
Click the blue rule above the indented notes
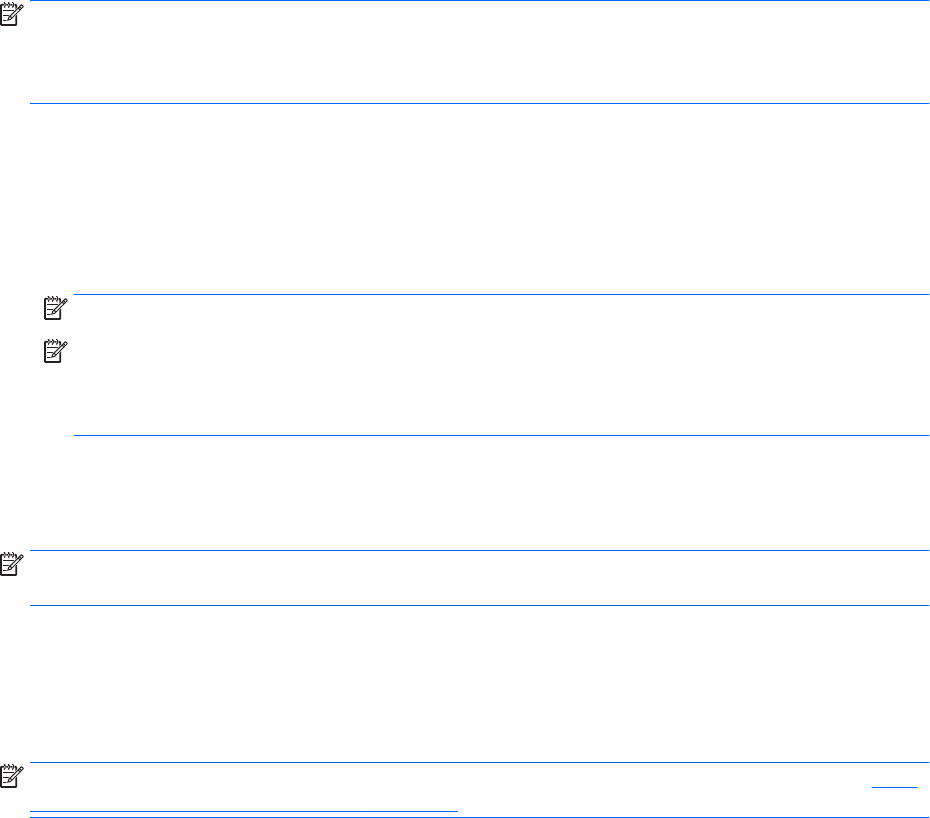click(x=500, y=295)
